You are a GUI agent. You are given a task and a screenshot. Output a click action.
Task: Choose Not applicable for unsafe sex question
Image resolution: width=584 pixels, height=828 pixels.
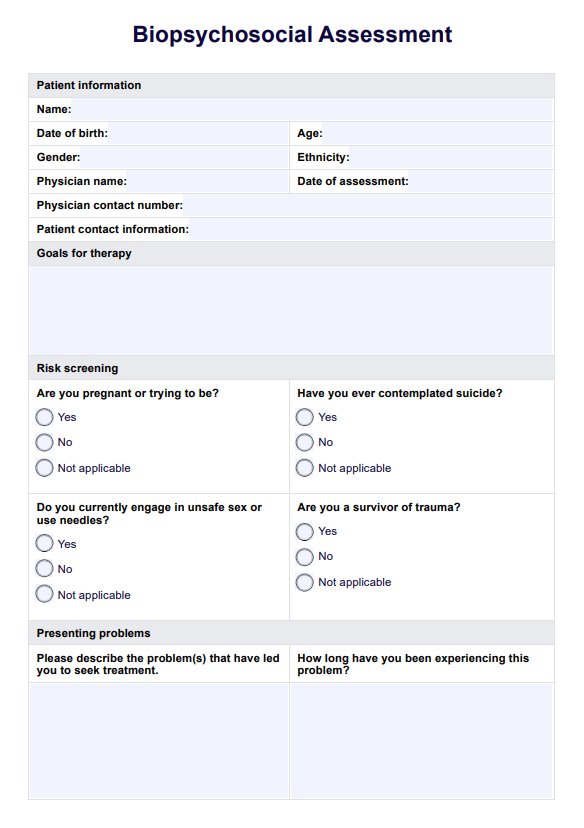(x=44, y=594)
